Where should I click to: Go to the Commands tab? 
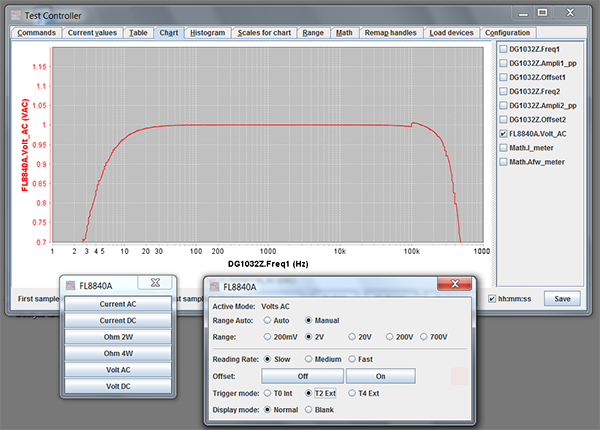(36, 33)
